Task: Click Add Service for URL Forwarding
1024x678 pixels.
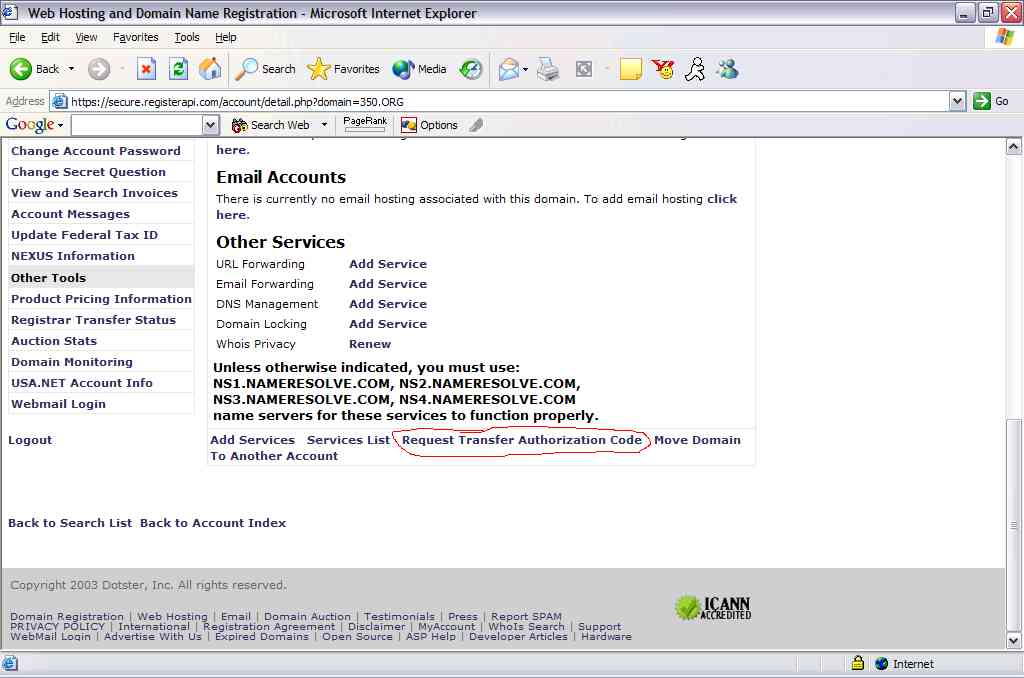Action: point(388,264)
